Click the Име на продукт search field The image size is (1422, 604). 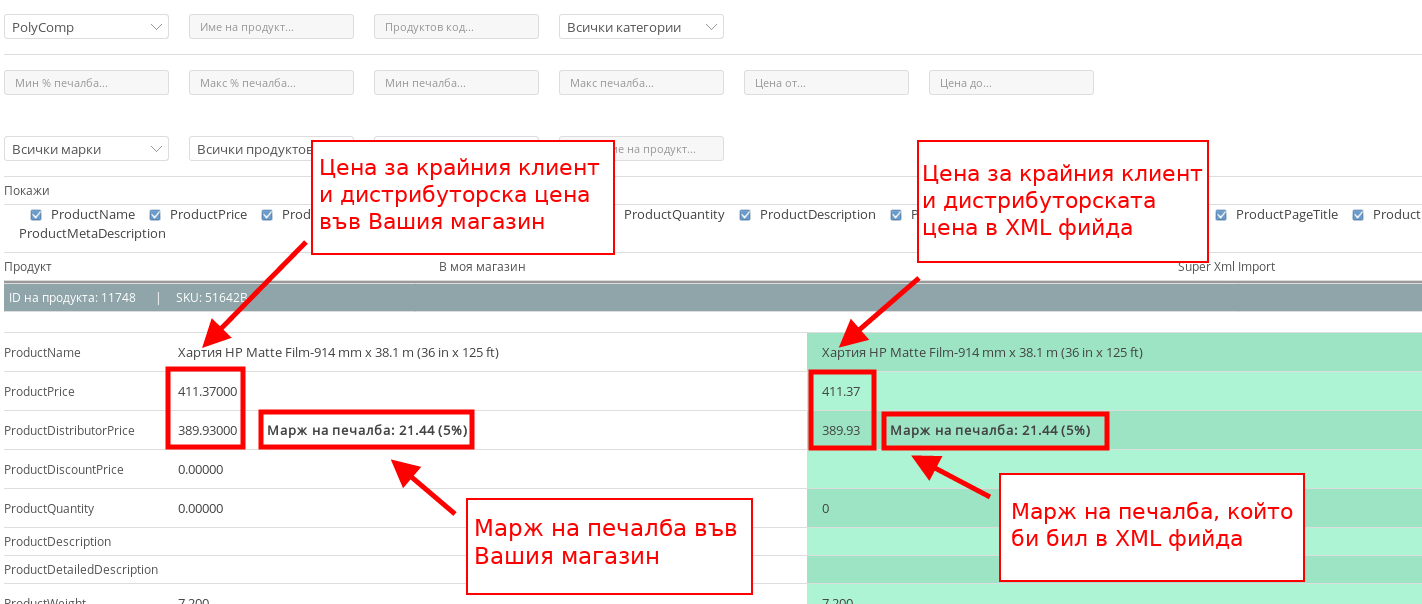pyautogui.click(x=271, y=27)
